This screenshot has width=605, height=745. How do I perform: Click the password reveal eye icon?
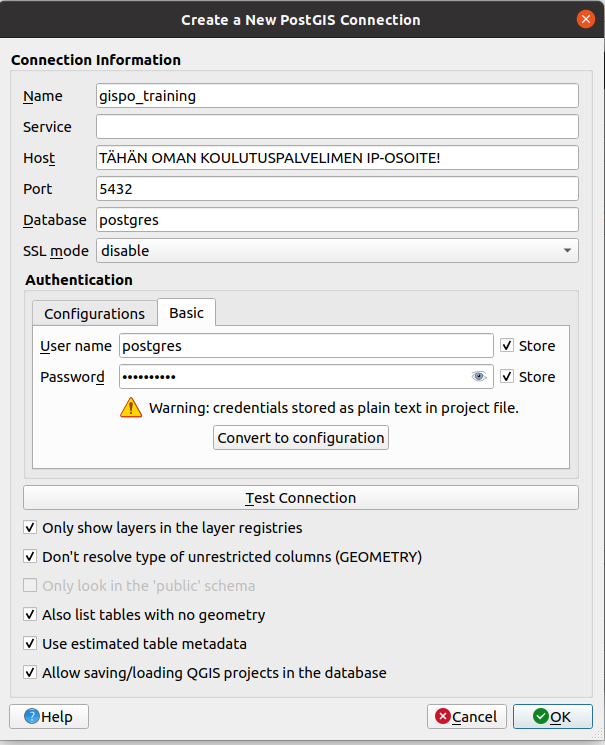click(x=479, y=377)
